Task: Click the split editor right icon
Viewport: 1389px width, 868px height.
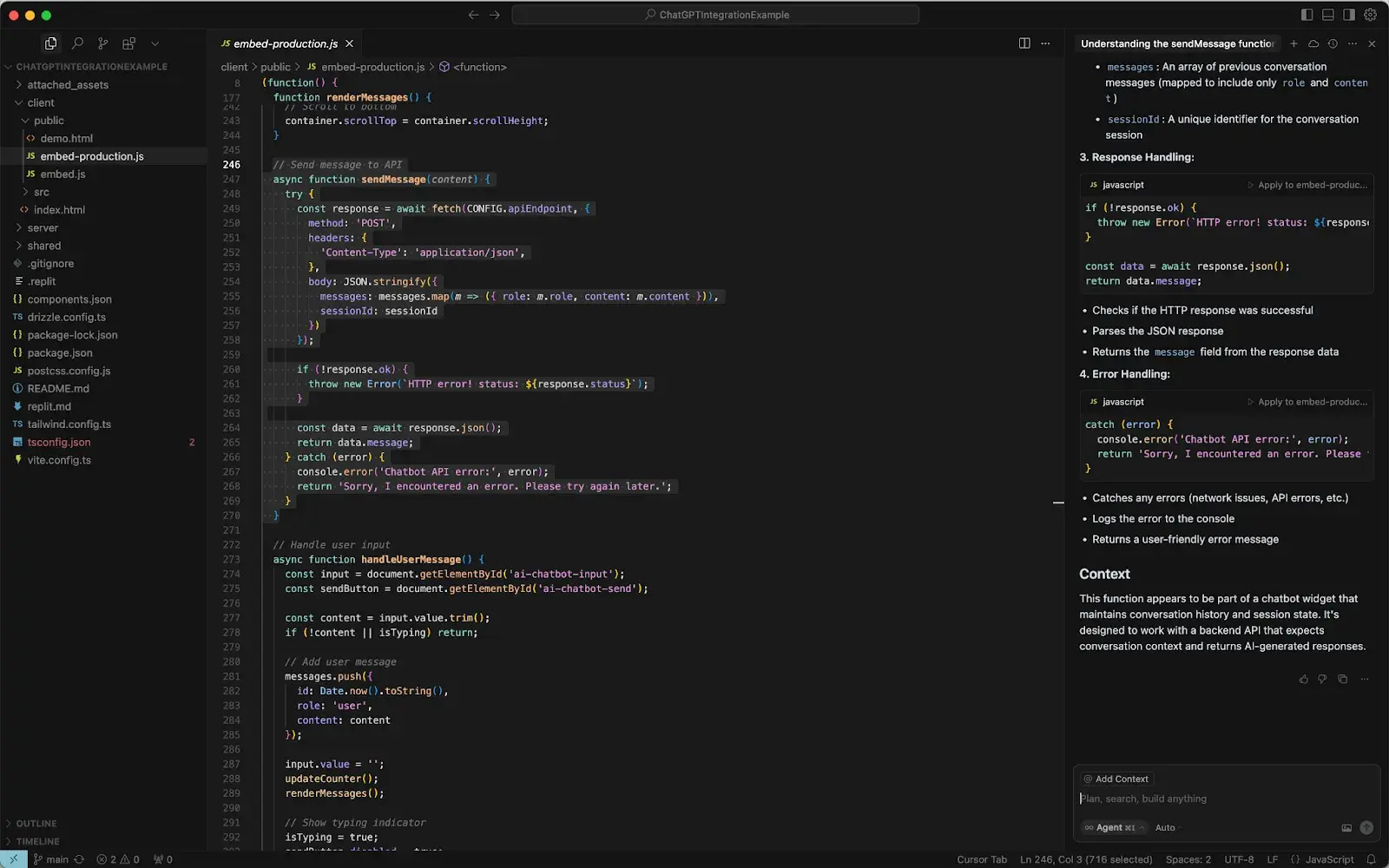Action: pyautogui.click(x=1024, y=43)
